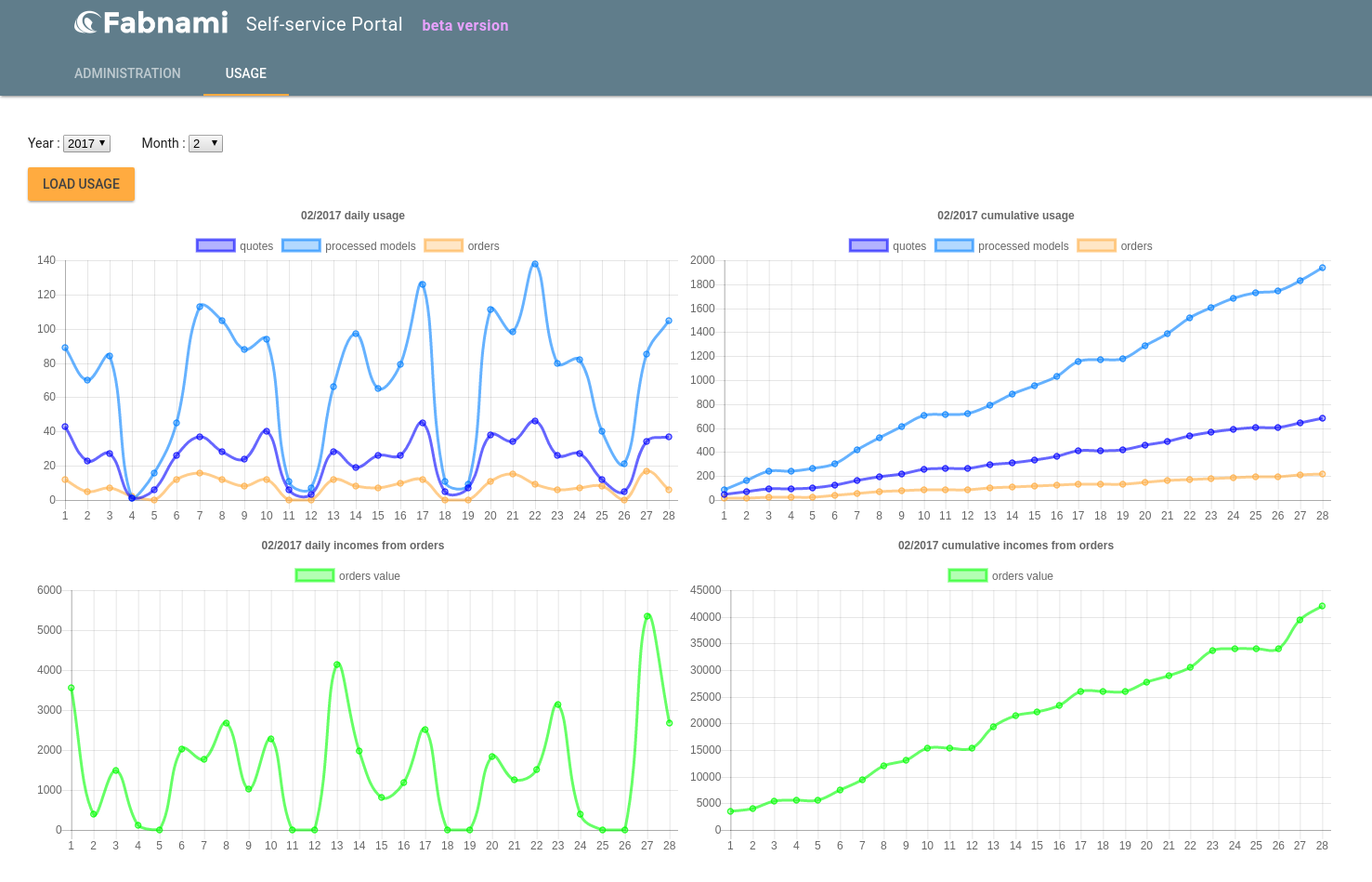Click daily income peak point on day 27
Image resolution: width=1372 pixels, height=882 pixels.
pyautogui.click(x=647, y=616)
